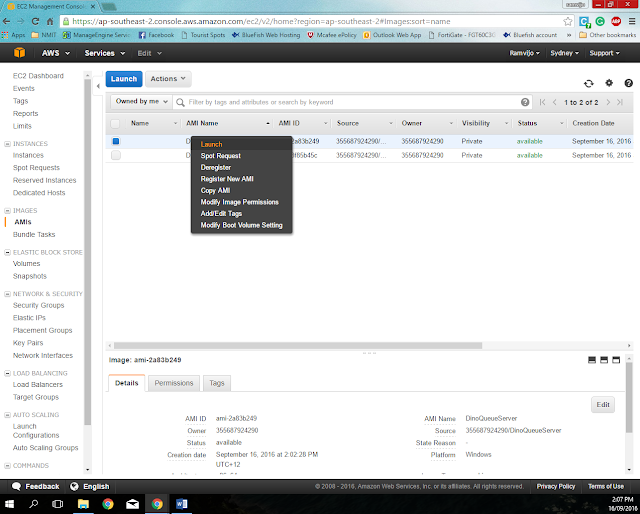The image size is (640, 514).
Task: Open the Mail app in the taskbar
Action: pyautogui.click(x=132, y=504)
